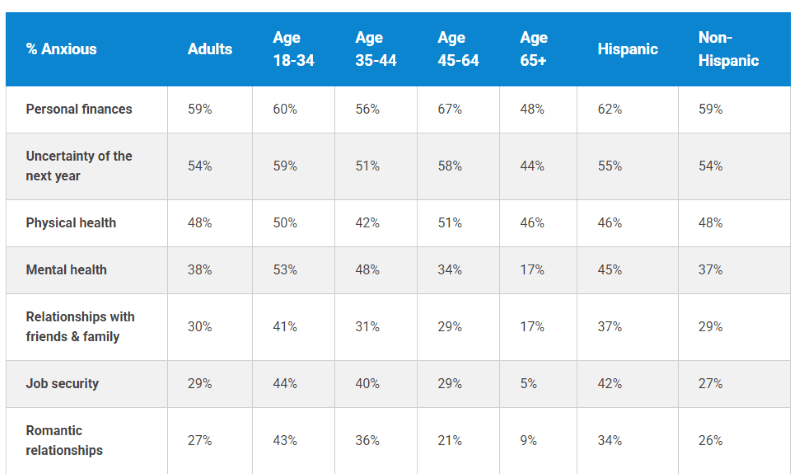The image size is (800, 474).
Task: Select the 'Age 65+' column header
Action: [x=534, y=49]
